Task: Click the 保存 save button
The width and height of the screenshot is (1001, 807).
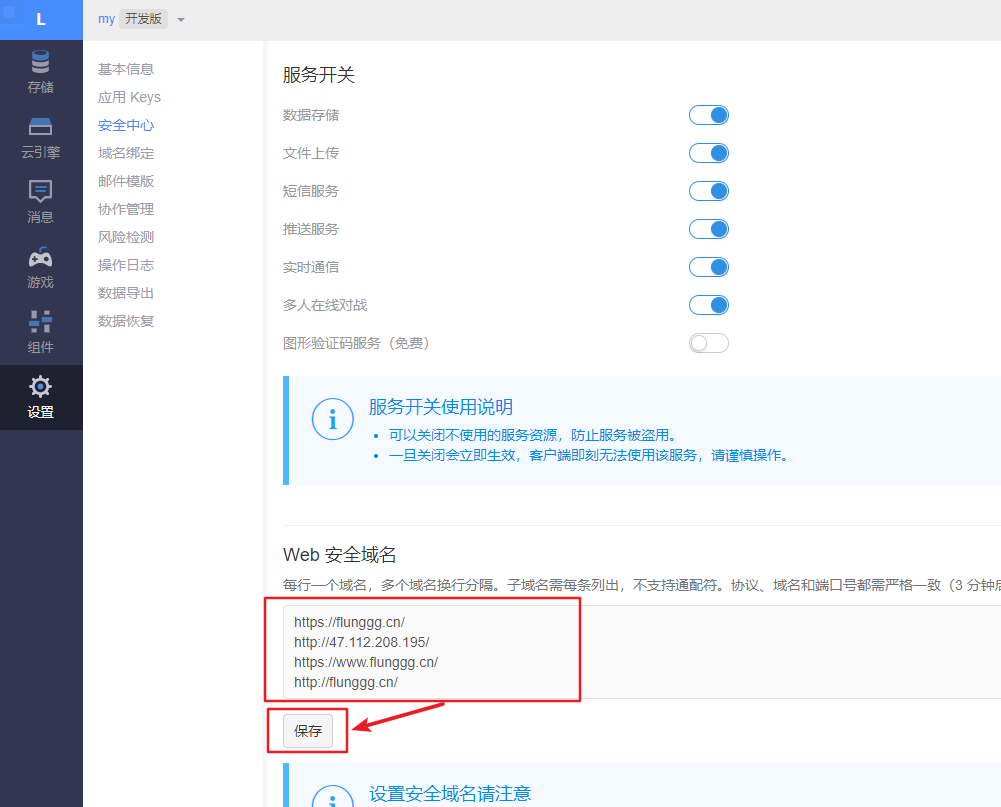Action: click(x=308, y=730)
